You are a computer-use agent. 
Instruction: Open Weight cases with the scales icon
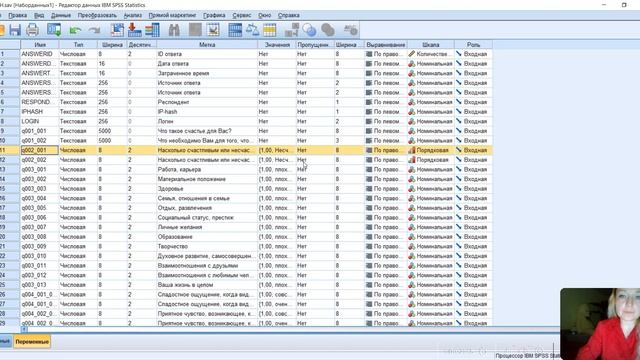tap(252, 30)
